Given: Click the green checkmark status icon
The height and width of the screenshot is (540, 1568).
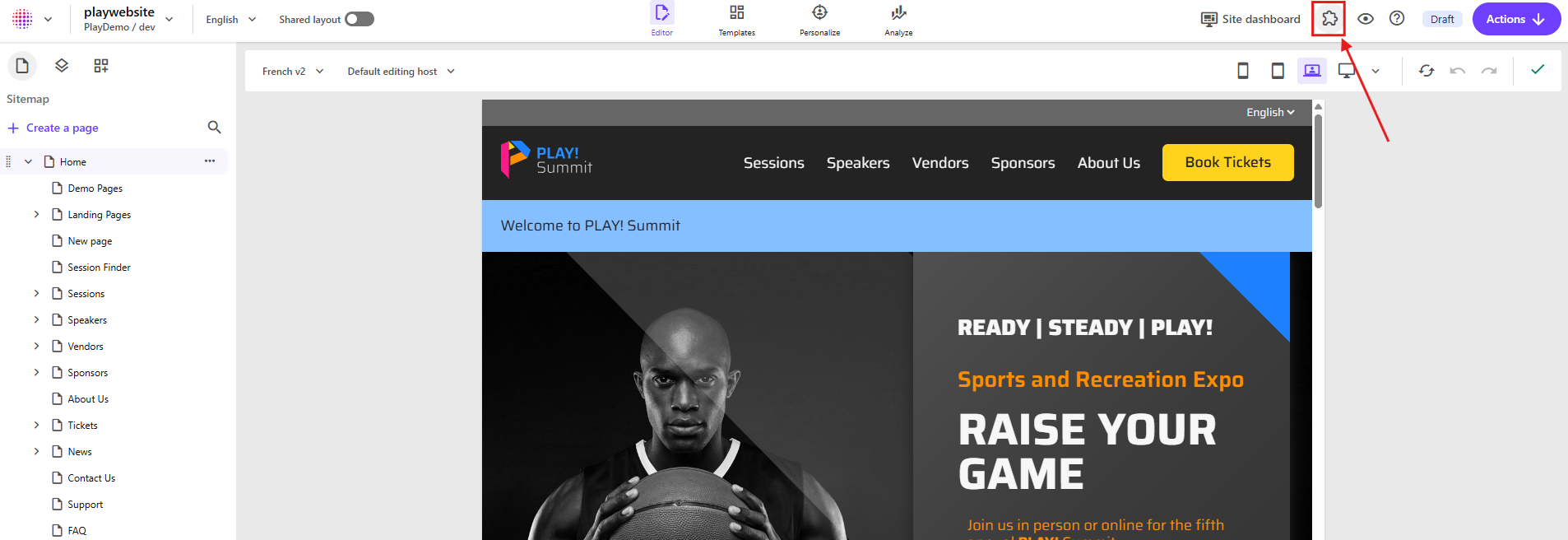Looking at the screenshot, I should (1538, 70).
